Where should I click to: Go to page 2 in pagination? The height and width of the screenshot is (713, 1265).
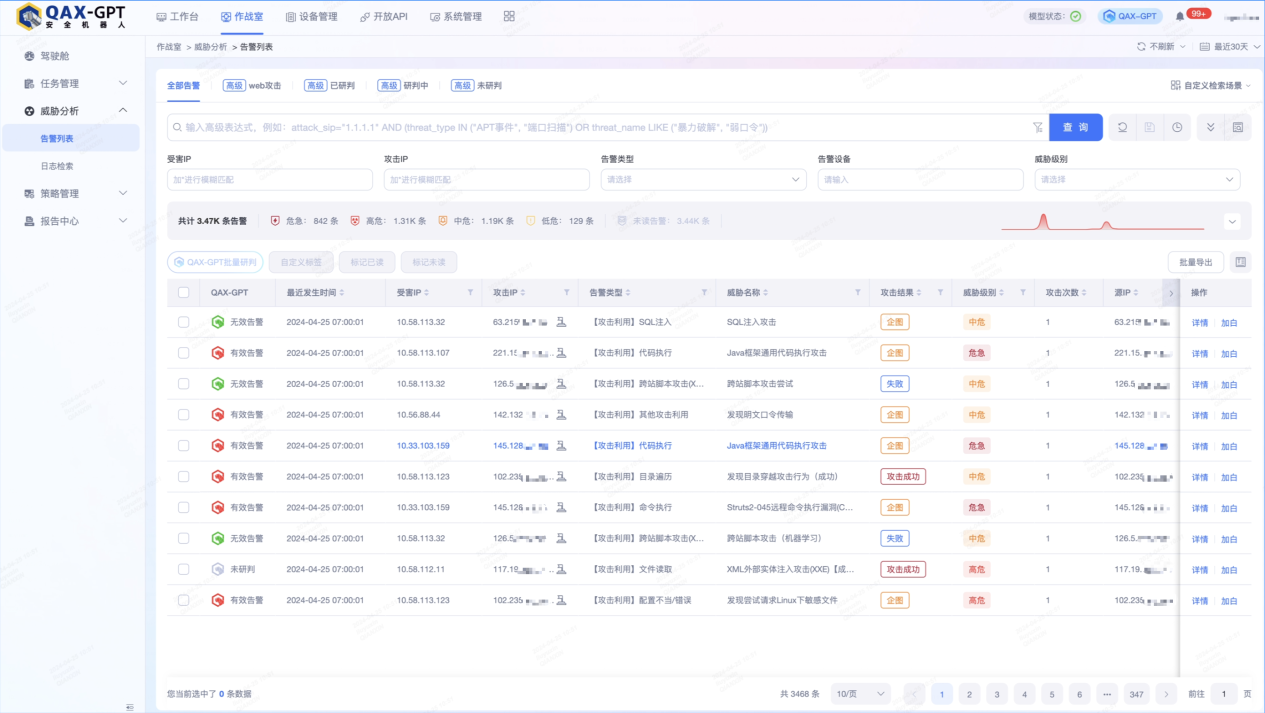point(969,694)
